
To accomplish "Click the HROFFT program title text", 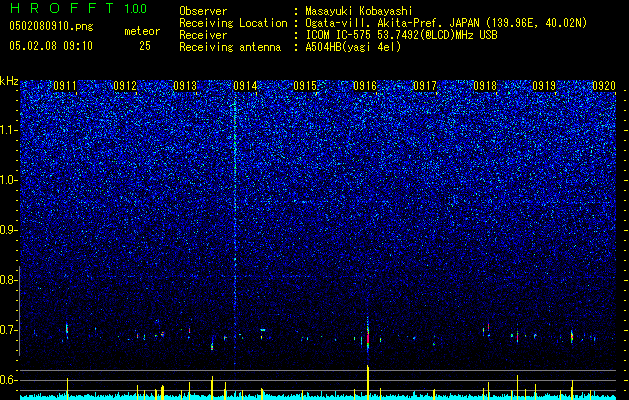I will [x=63, y=8].
